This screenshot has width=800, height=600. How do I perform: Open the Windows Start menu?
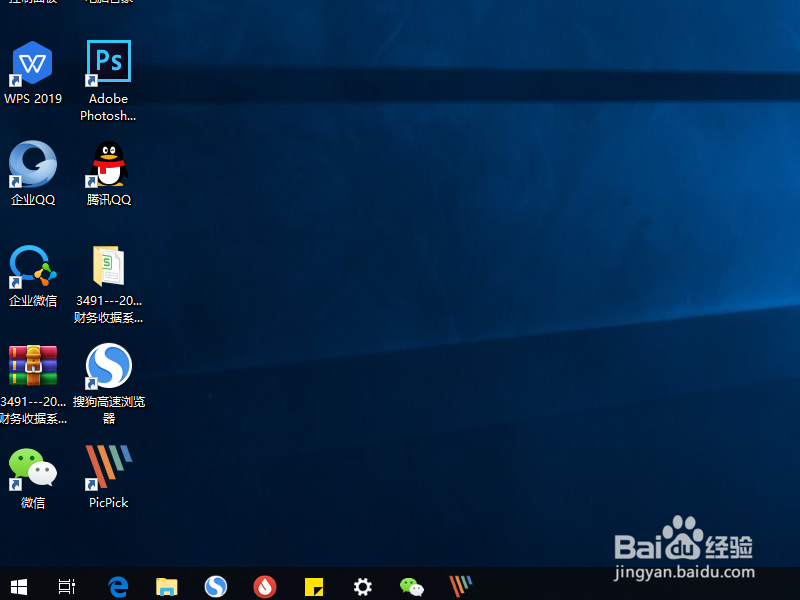click(x=19, y=587)
